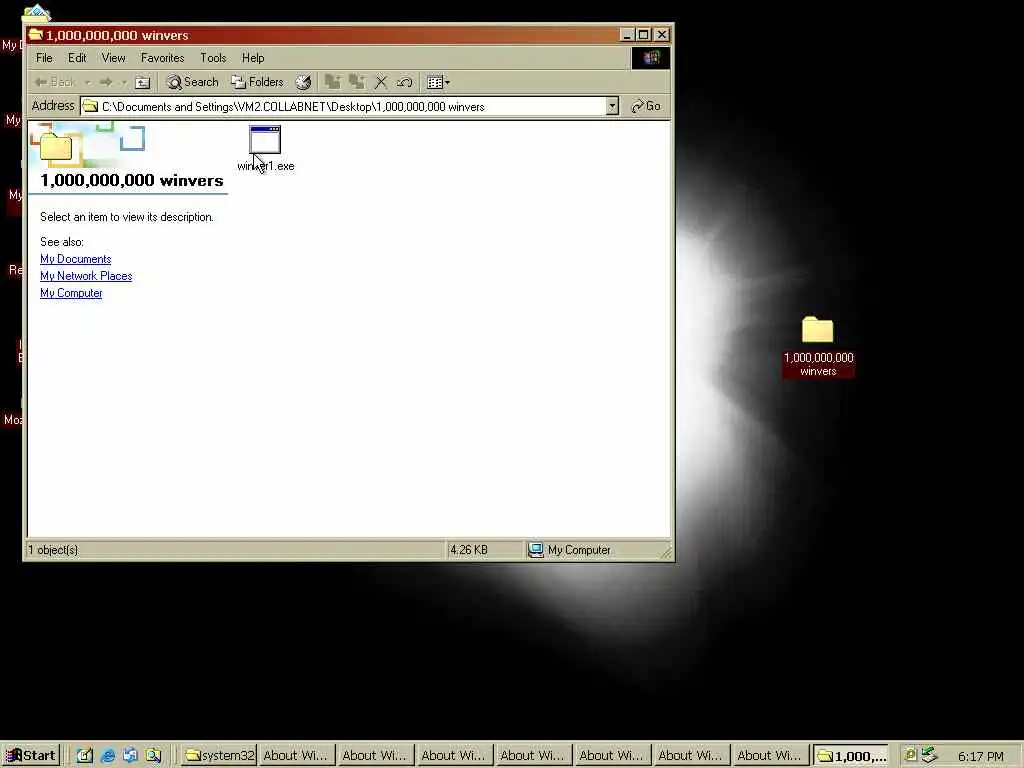The width and height of the screenshot is (1024, 768).
Task: Select the 1,000,000,000 winvers desktop folder
Action: (x=818, y=346)
